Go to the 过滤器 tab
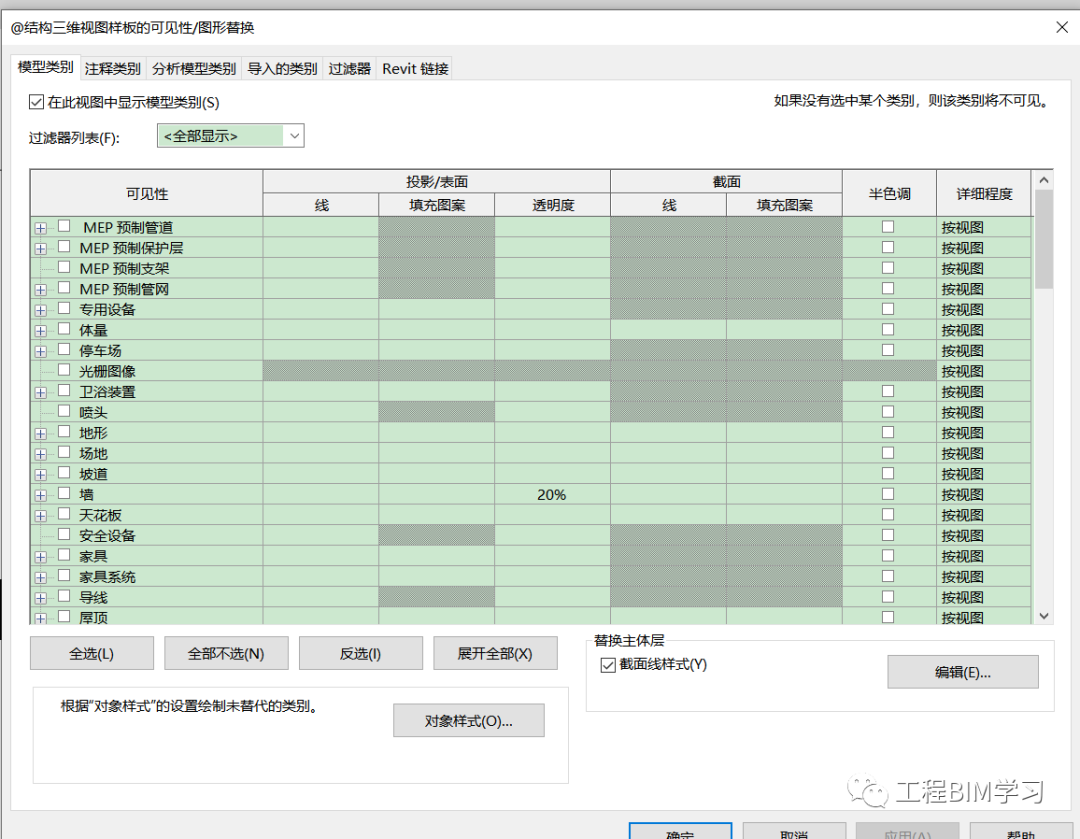The height and width of the screenshot is (839, 1080). [349, 68]
